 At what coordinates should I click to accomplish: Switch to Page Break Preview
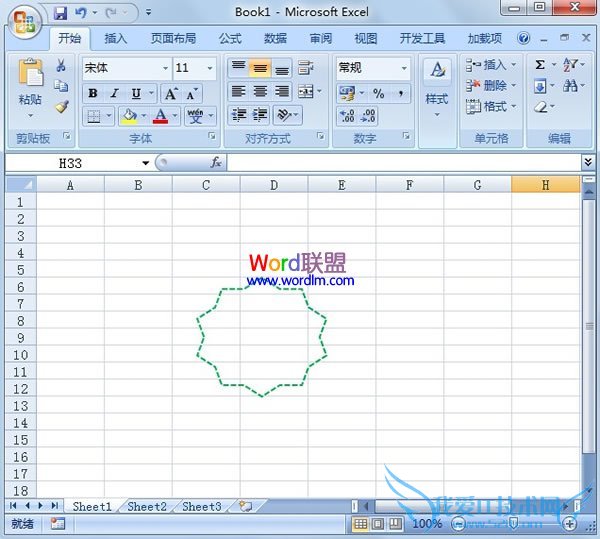(395, 524)
